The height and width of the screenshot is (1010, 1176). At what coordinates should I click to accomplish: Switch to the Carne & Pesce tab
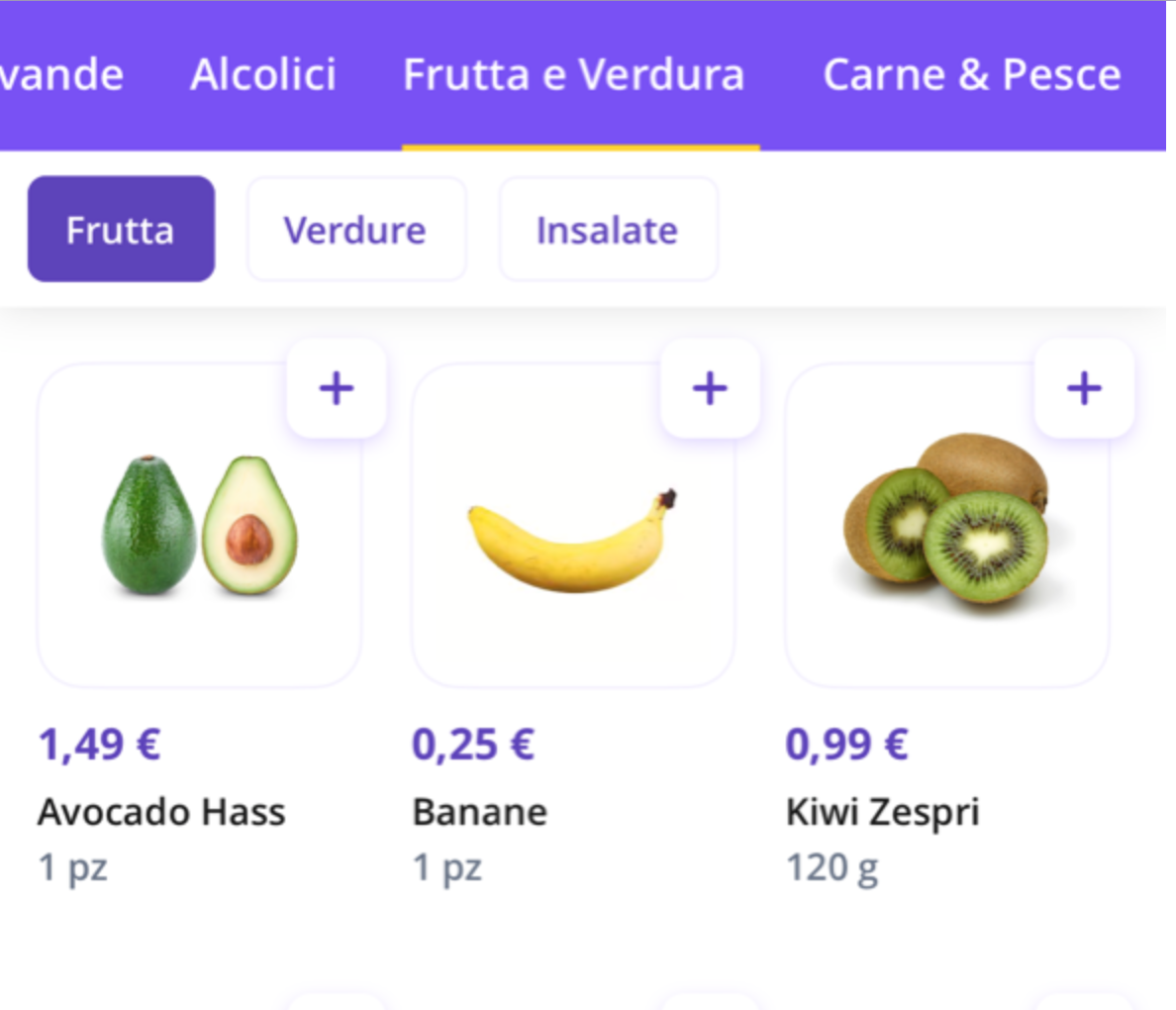tap(972, 75)
